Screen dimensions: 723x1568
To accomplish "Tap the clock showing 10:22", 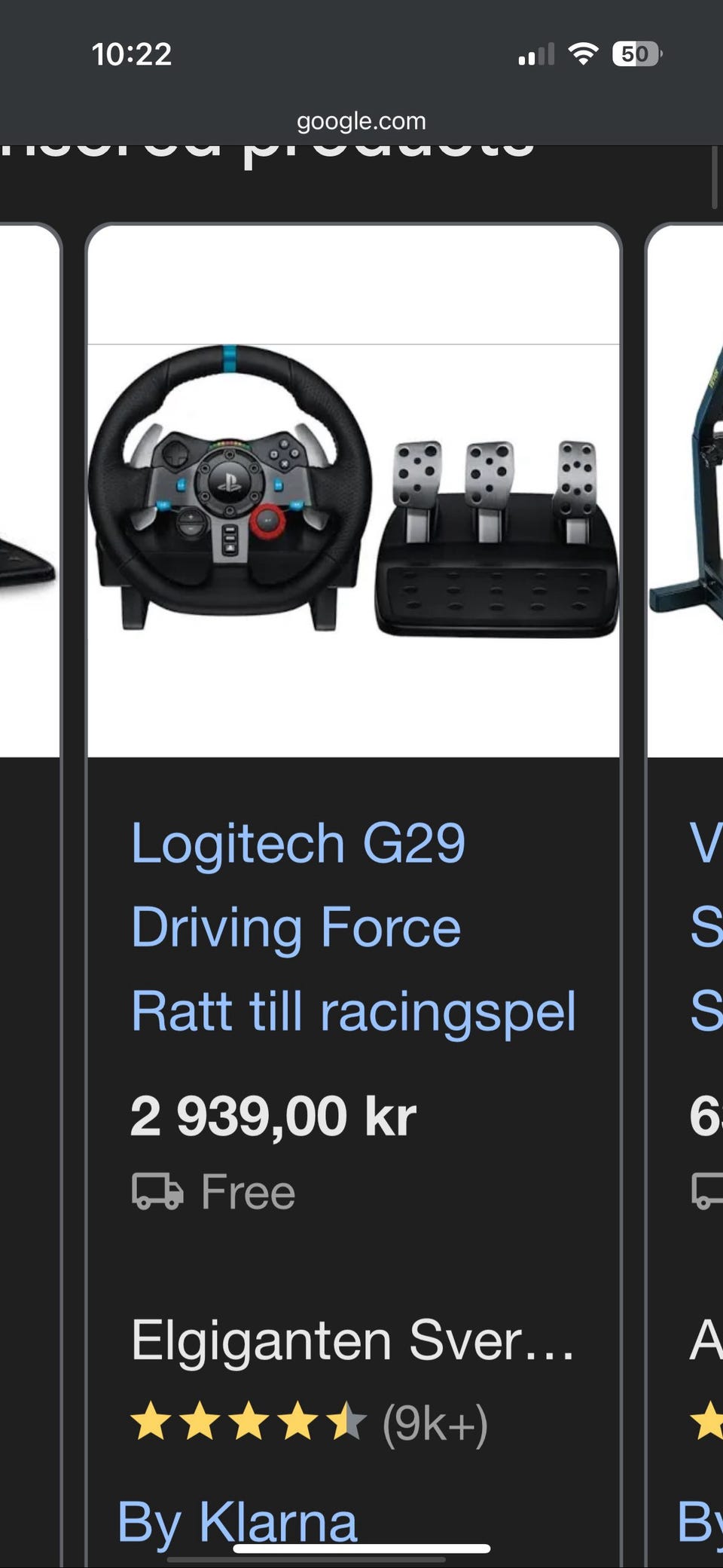I will [132, 54].
